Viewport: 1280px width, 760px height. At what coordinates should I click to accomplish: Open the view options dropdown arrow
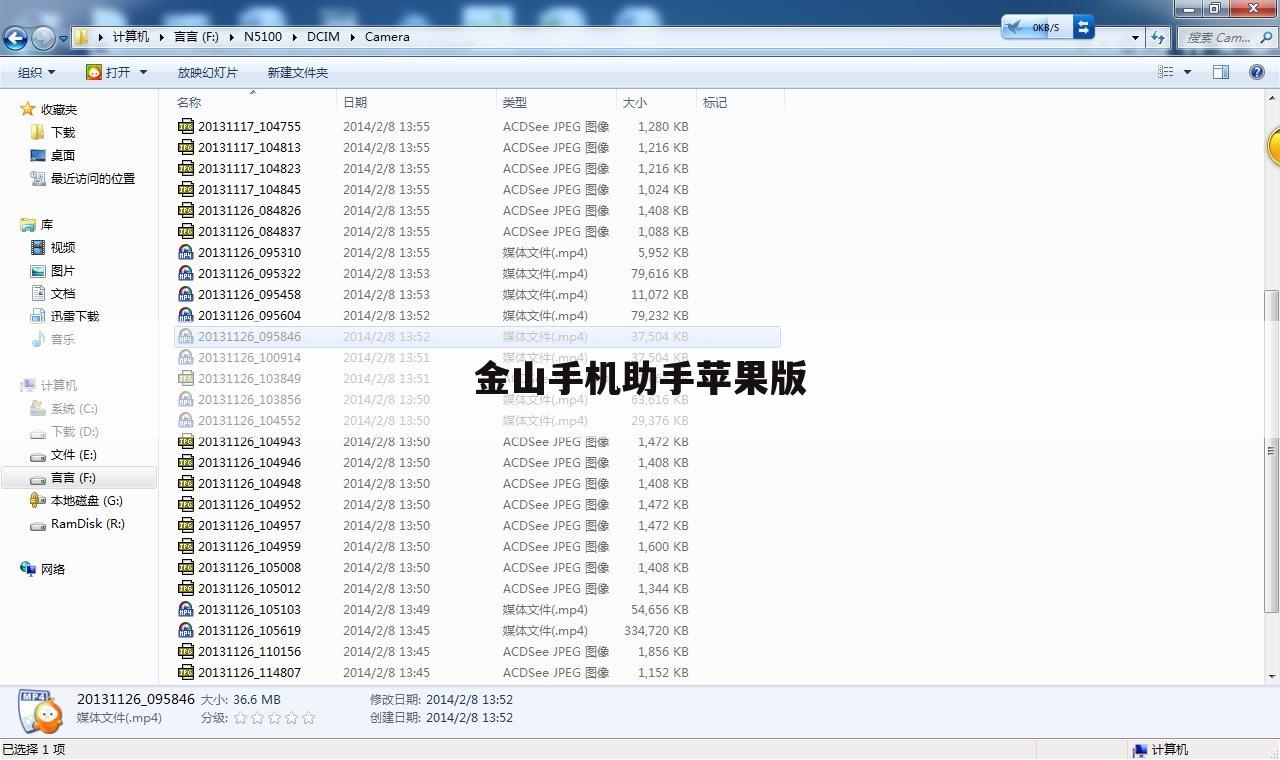point(1187,72)
